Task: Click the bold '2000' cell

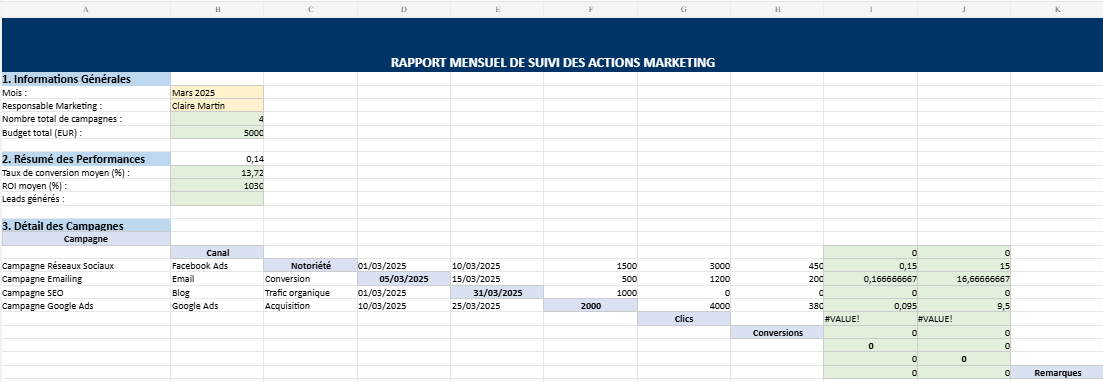Action: (591, 306)
